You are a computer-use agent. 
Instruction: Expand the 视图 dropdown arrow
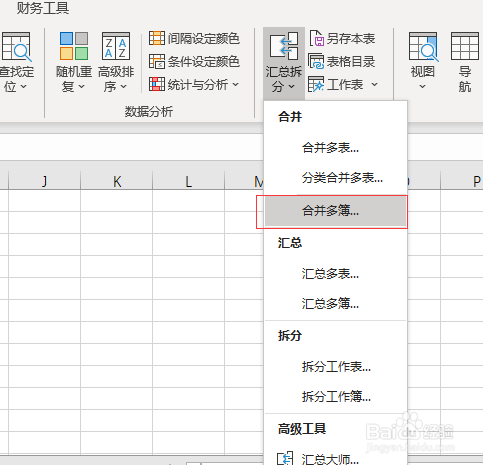[x=422, y=86]
